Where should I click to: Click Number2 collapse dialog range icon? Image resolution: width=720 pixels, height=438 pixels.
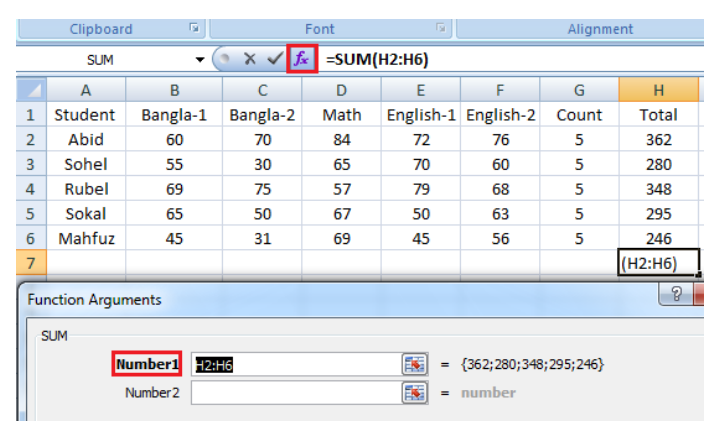tap(414, 393)
